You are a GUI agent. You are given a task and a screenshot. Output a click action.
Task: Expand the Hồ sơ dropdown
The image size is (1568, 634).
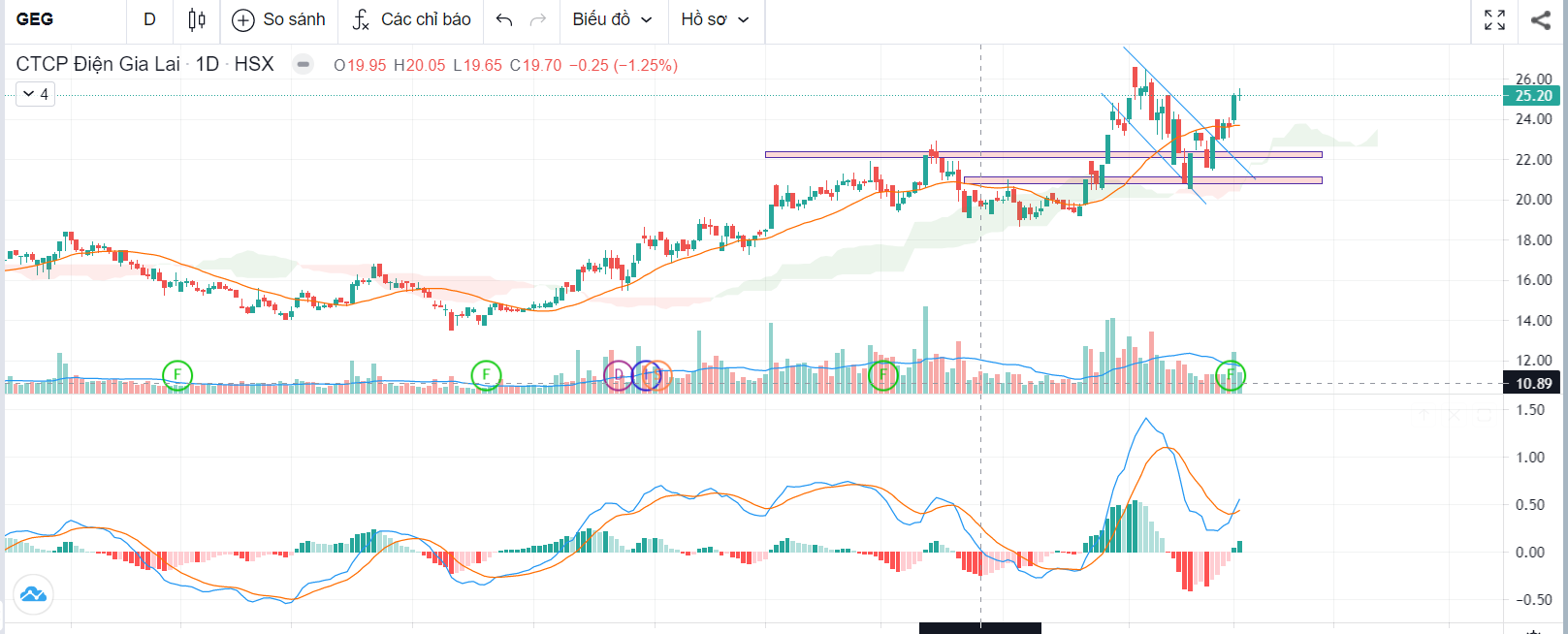click(715, 19)
